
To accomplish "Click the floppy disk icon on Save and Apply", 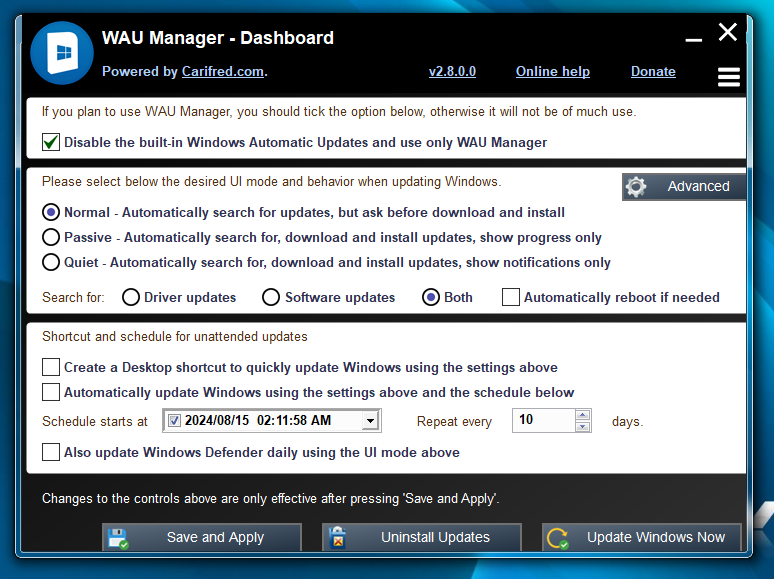I will point(118,539).
